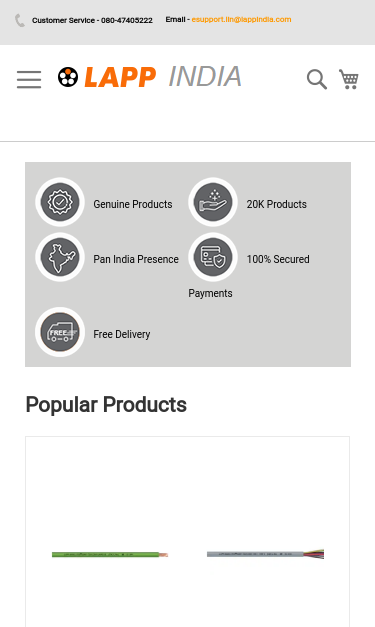Click the secured payments card icon
375x627 pixels.
click(x=213, y=257)
